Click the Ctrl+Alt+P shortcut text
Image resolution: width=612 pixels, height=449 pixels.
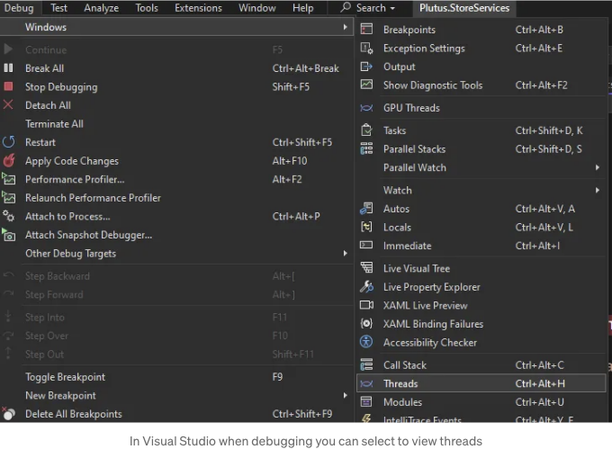click(x=296, y=216)
